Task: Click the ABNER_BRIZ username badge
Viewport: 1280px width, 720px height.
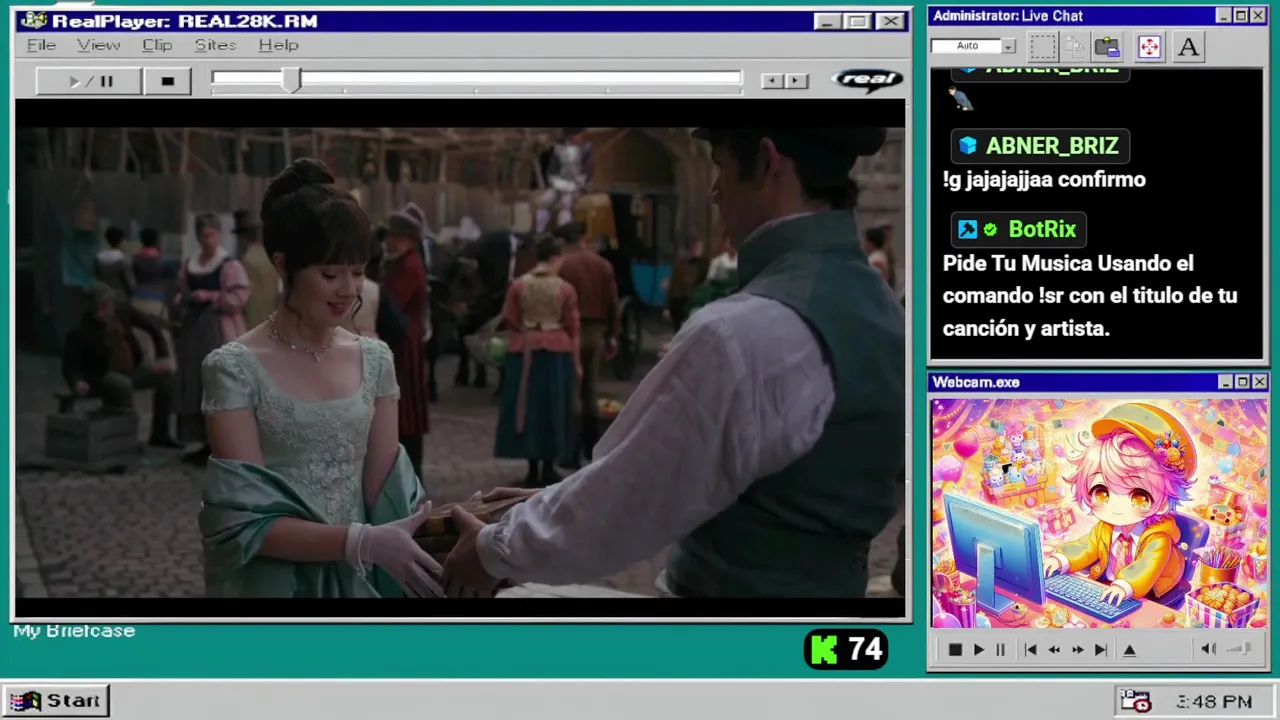Action: pyautogui.click(x=1039, y=146)
